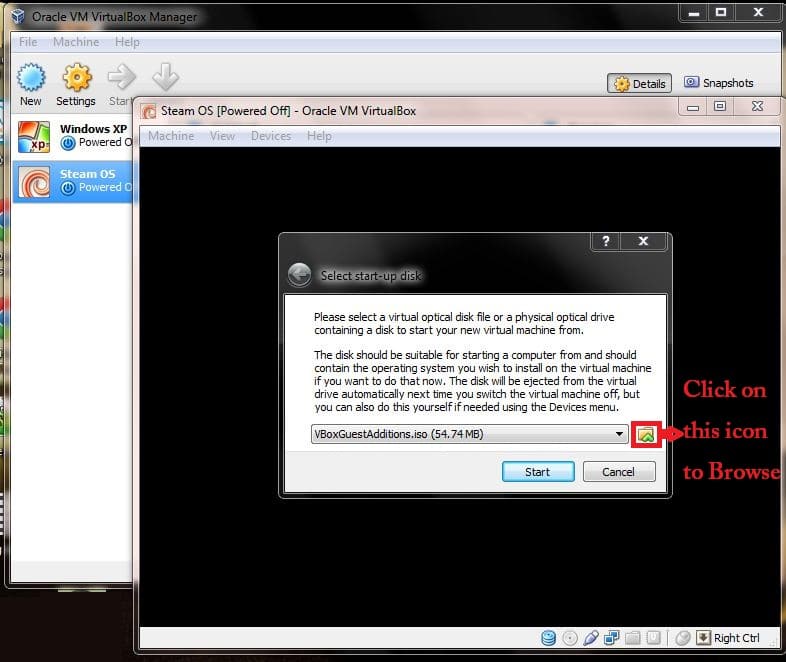786x662 pixels.
Task: Click the Steam OS swirl icon in VM list
Action: pyautogui.click(x=34, y=182)
